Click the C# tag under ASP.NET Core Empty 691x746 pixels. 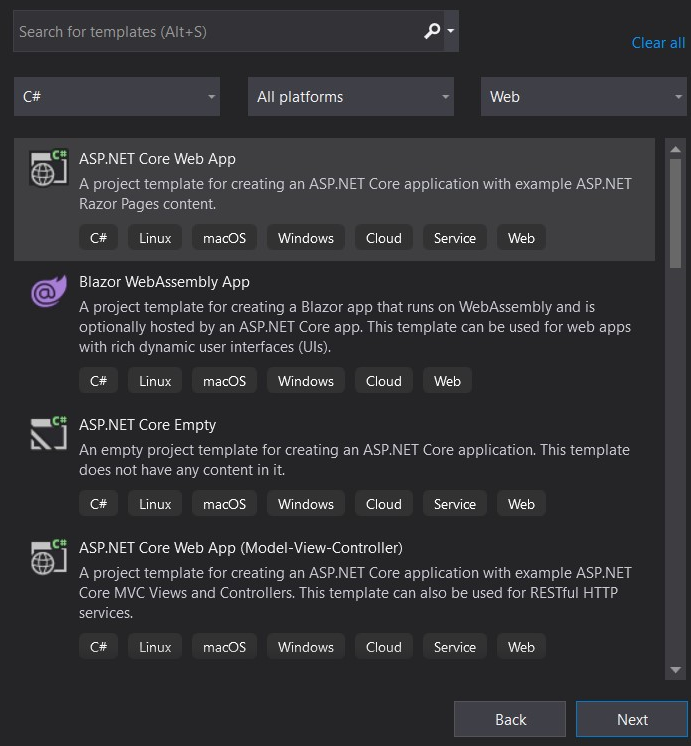pyautogui.click(x=99, y=504)
